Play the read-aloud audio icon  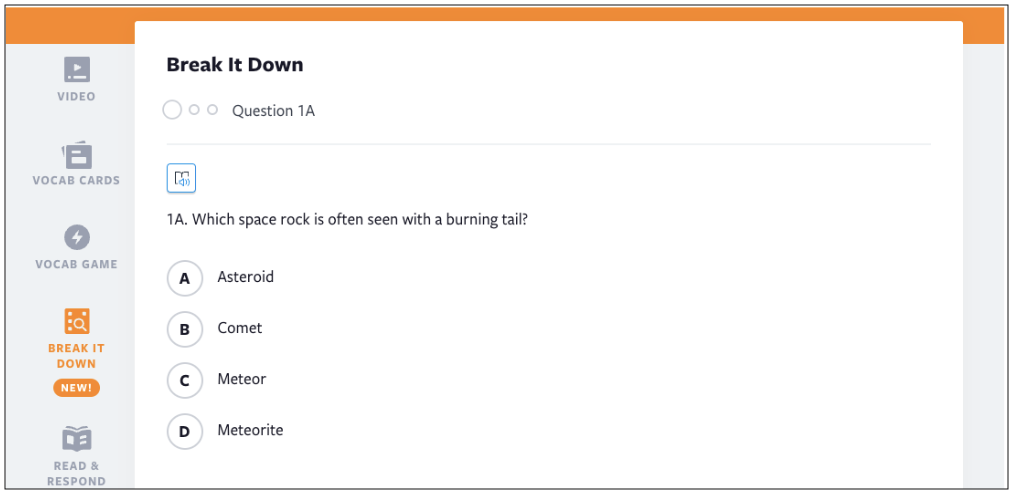tap(181, 178)
